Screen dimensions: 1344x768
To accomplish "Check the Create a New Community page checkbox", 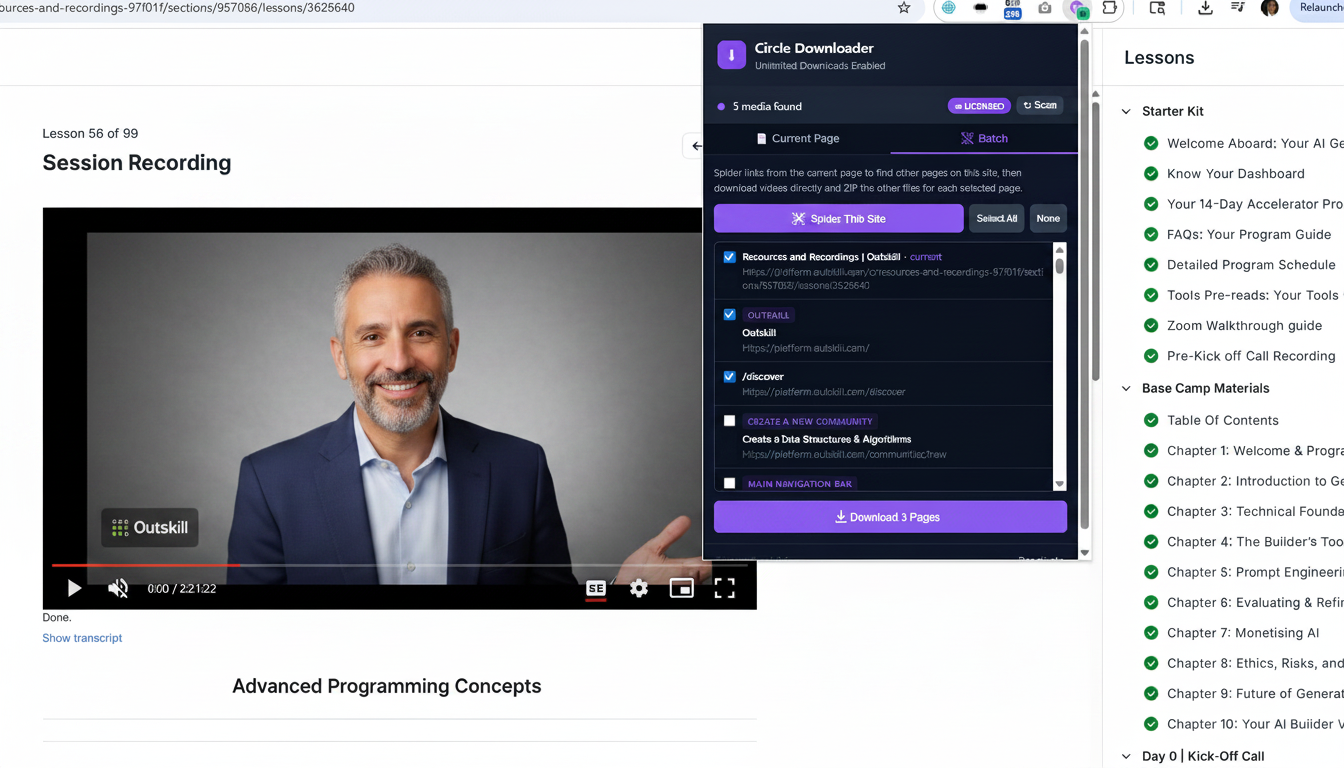I will coord(729,421).
